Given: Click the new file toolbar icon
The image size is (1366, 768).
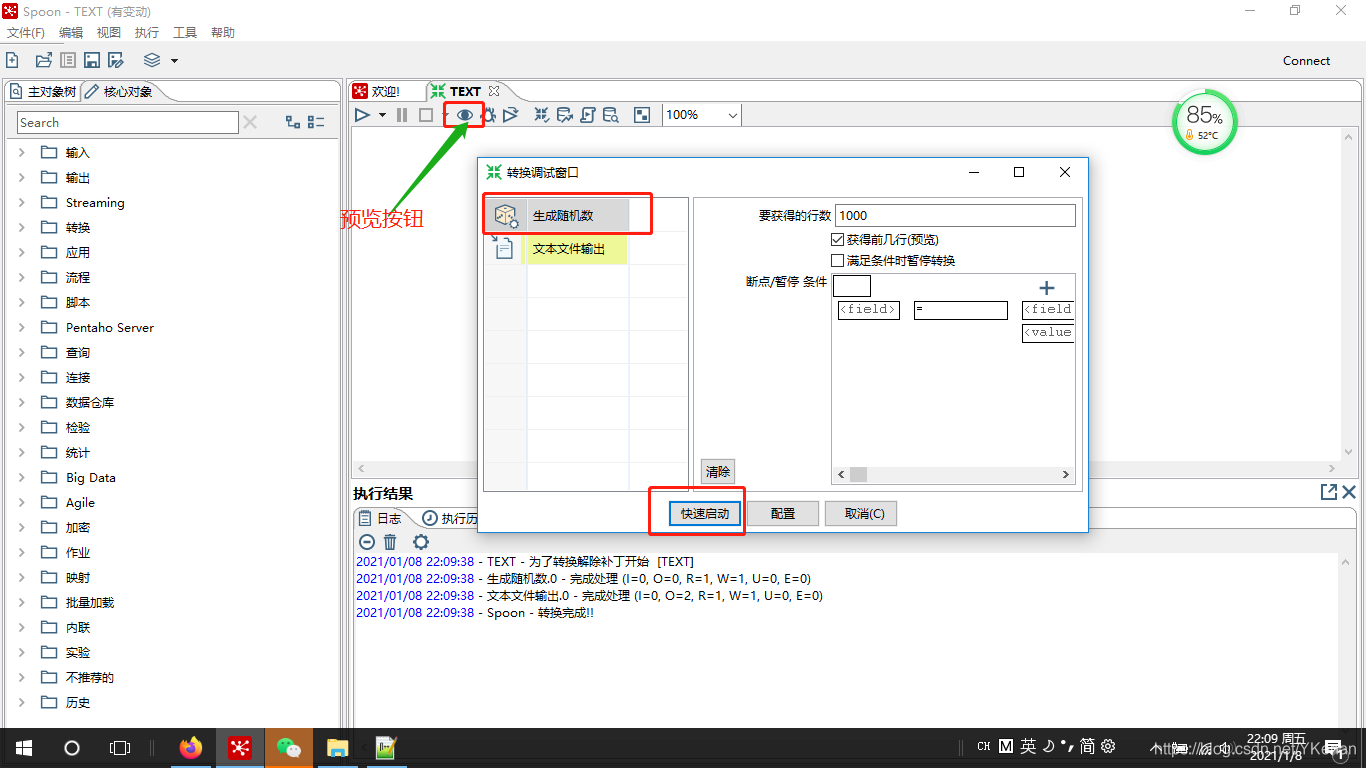Looking at the screenshot, I should (x=12, y=60).
